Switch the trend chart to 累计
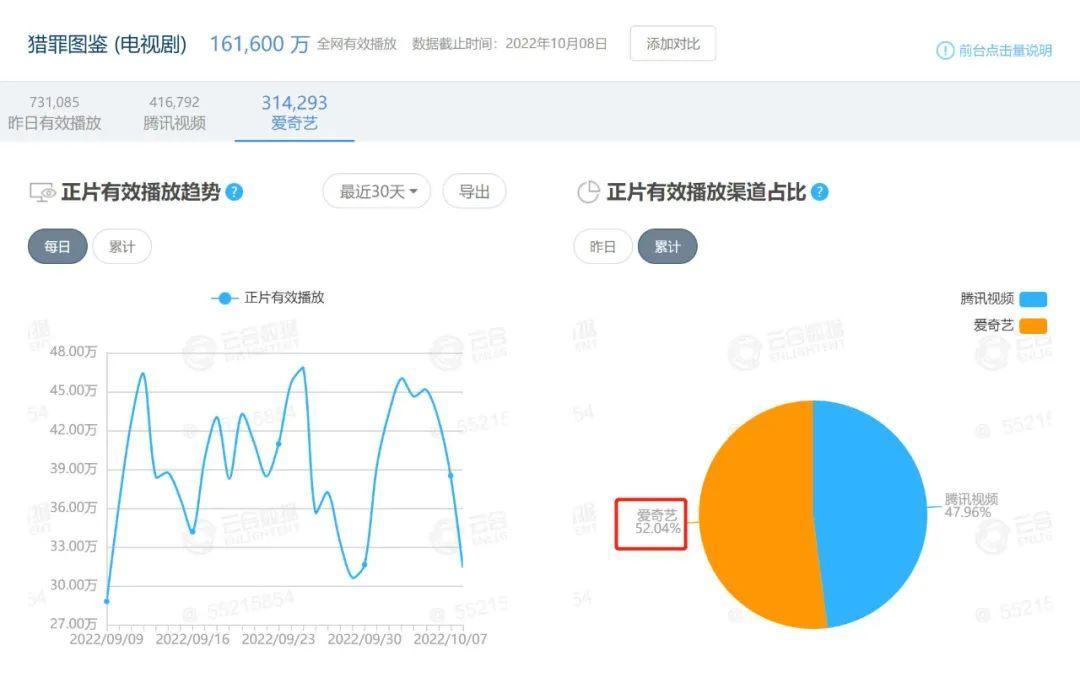This screenshot has width=1080, height=678. (x=122, y=246)
